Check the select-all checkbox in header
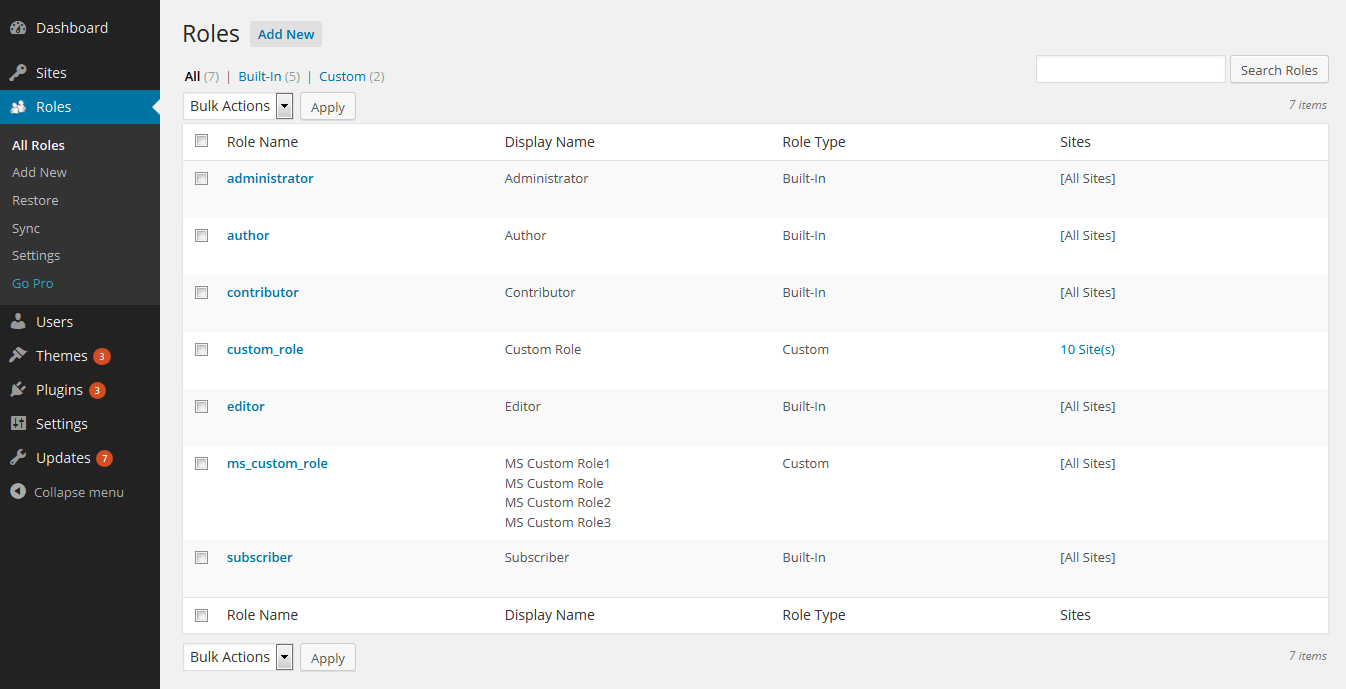Screen dimensions: 1346x689 [x=201, y=140]
